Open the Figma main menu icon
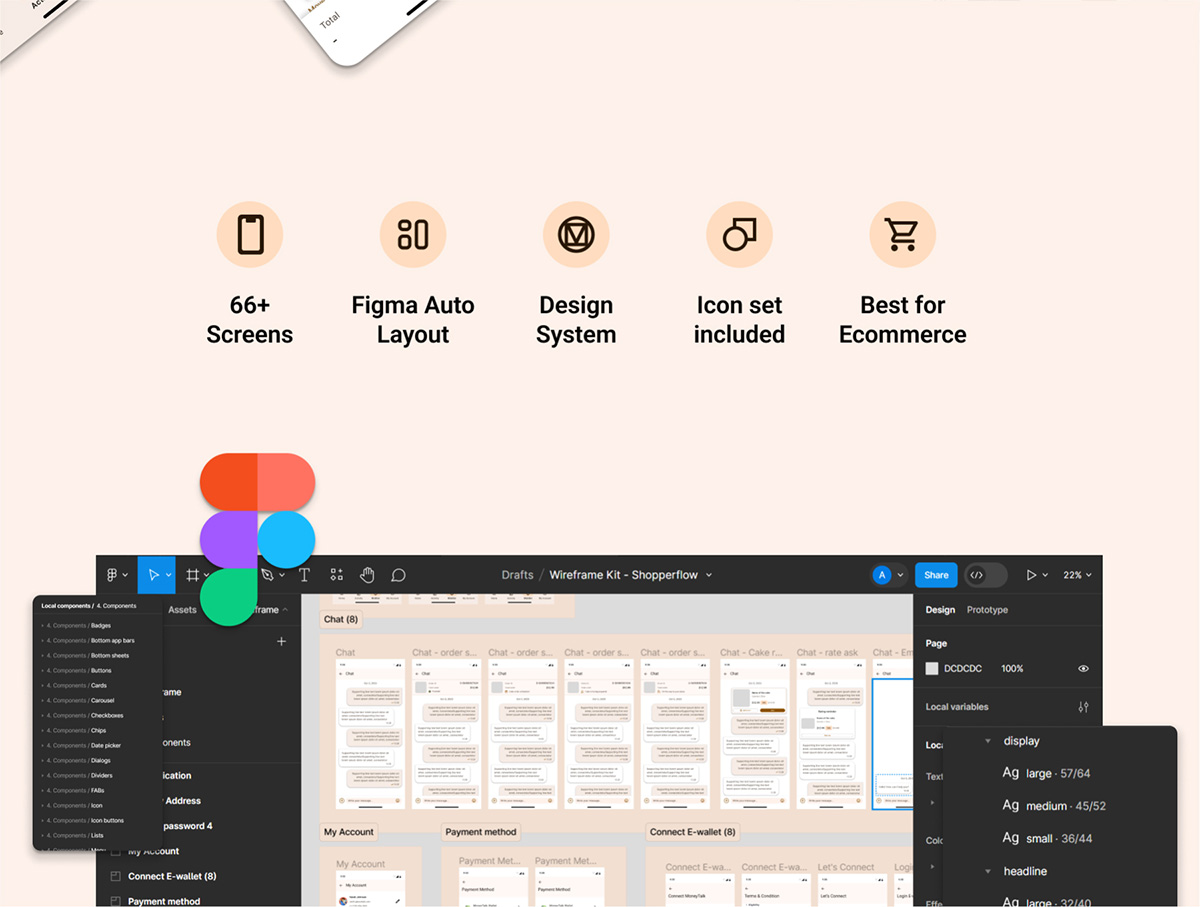This screenshot has height=907, width=1200. (113, 575)
